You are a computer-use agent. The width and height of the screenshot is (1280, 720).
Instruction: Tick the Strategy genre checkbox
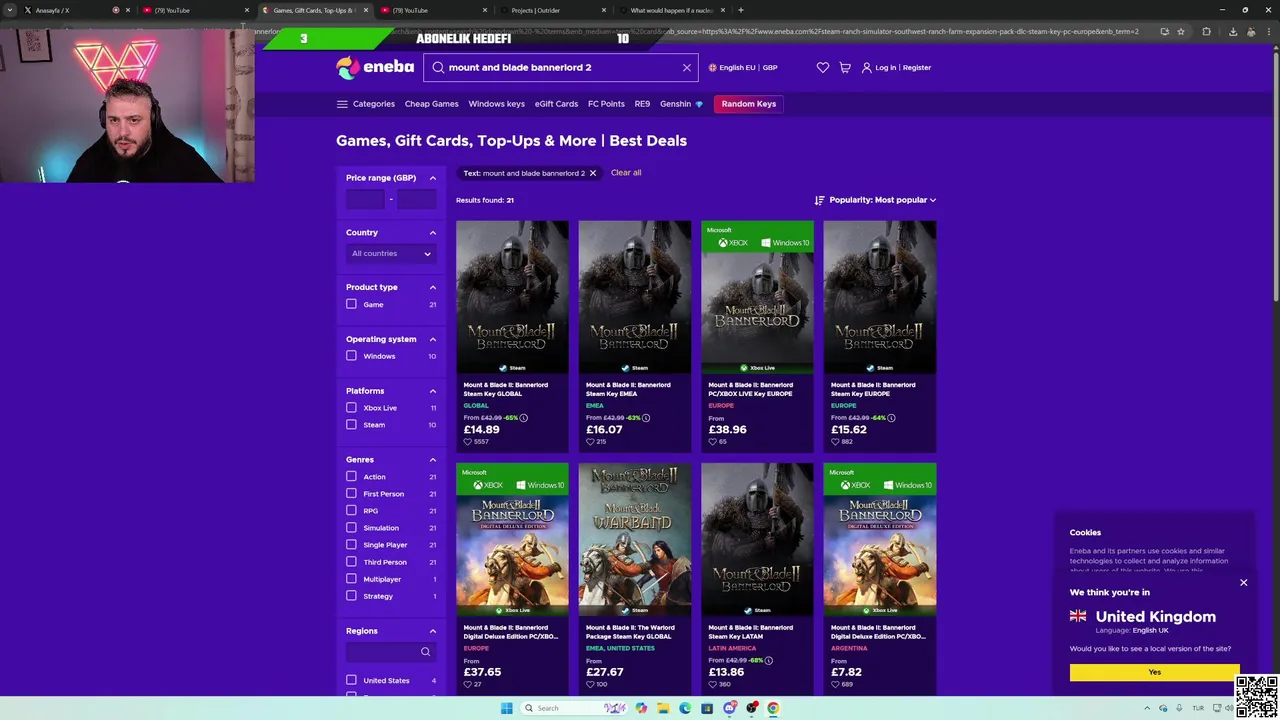pos(351,596)
